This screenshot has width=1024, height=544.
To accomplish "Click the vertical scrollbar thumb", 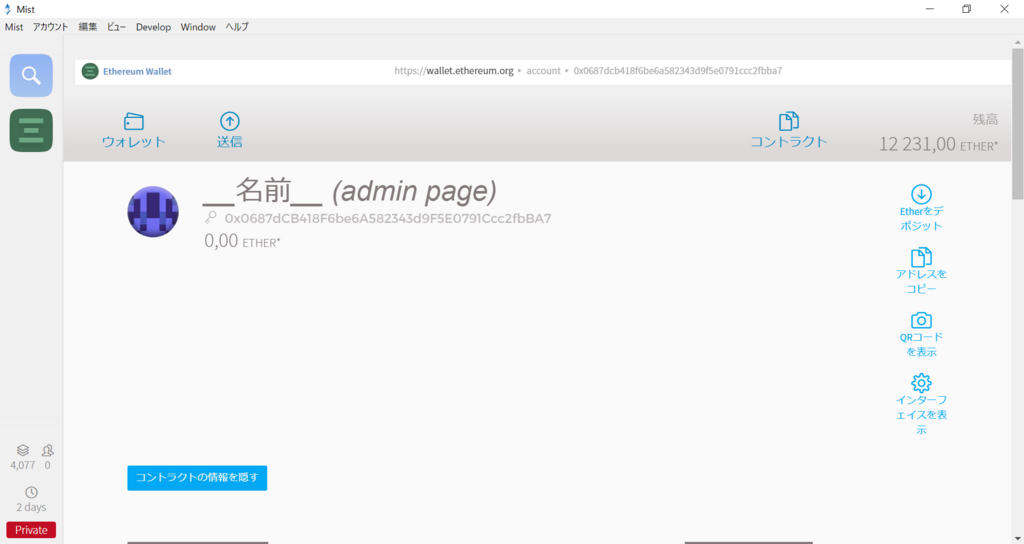I will click(1017, 124).
